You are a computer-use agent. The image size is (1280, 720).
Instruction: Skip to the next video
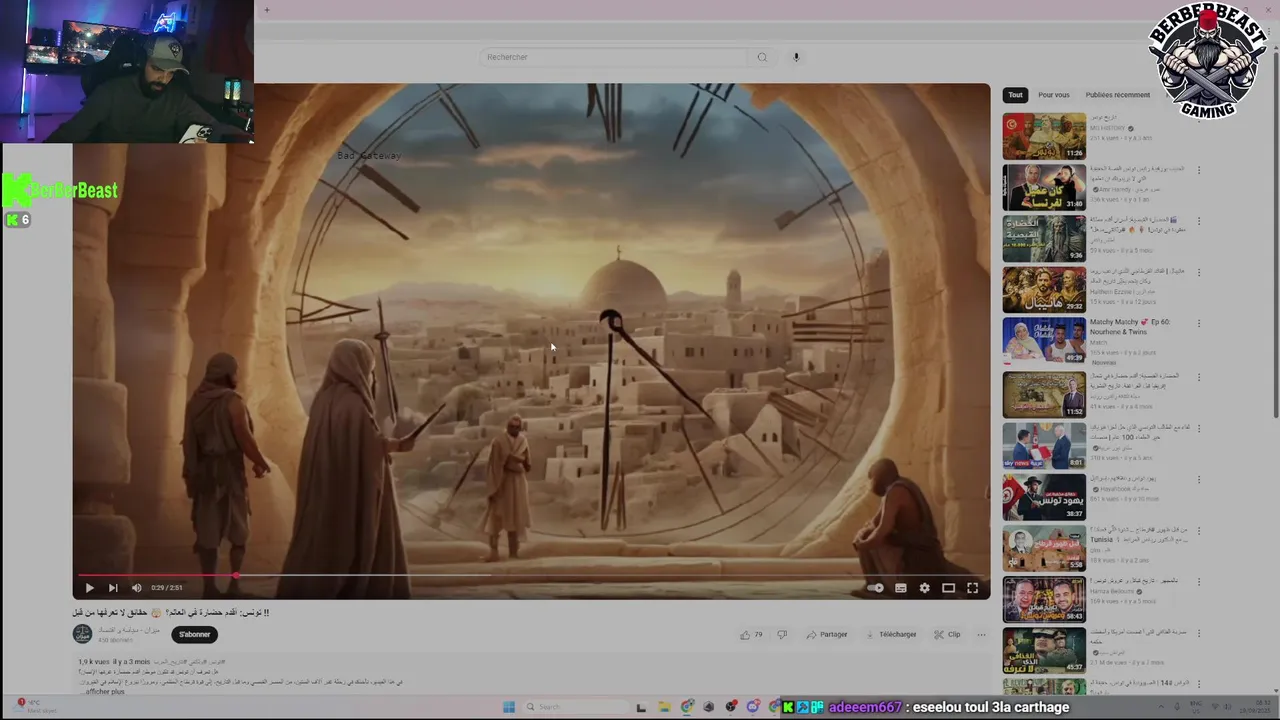point(113,588)
